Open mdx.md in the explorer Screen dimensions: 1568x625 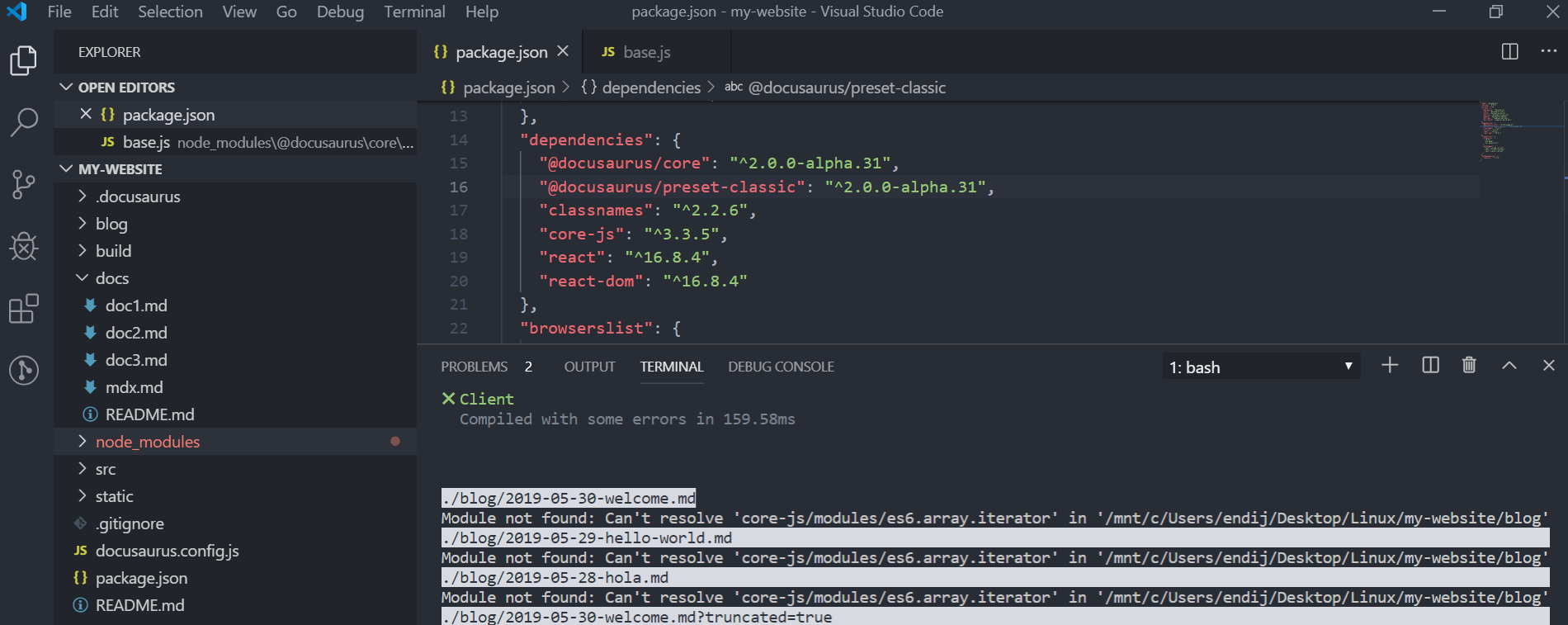(235, 387)
